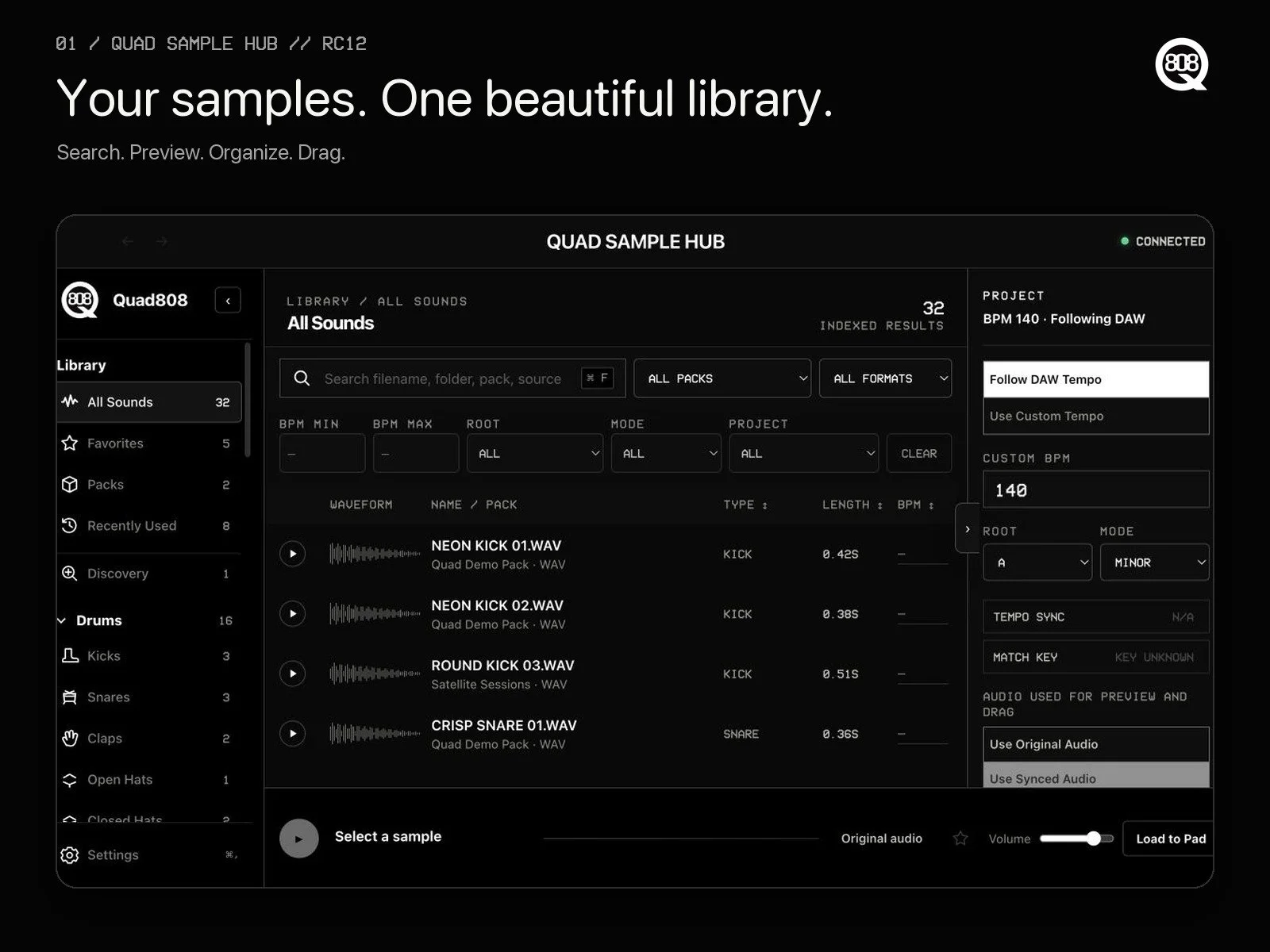Click the Quad808 logo in sidebar
Image resolution: width=1270 pixels, height=952 pixels.
point(80,300)
